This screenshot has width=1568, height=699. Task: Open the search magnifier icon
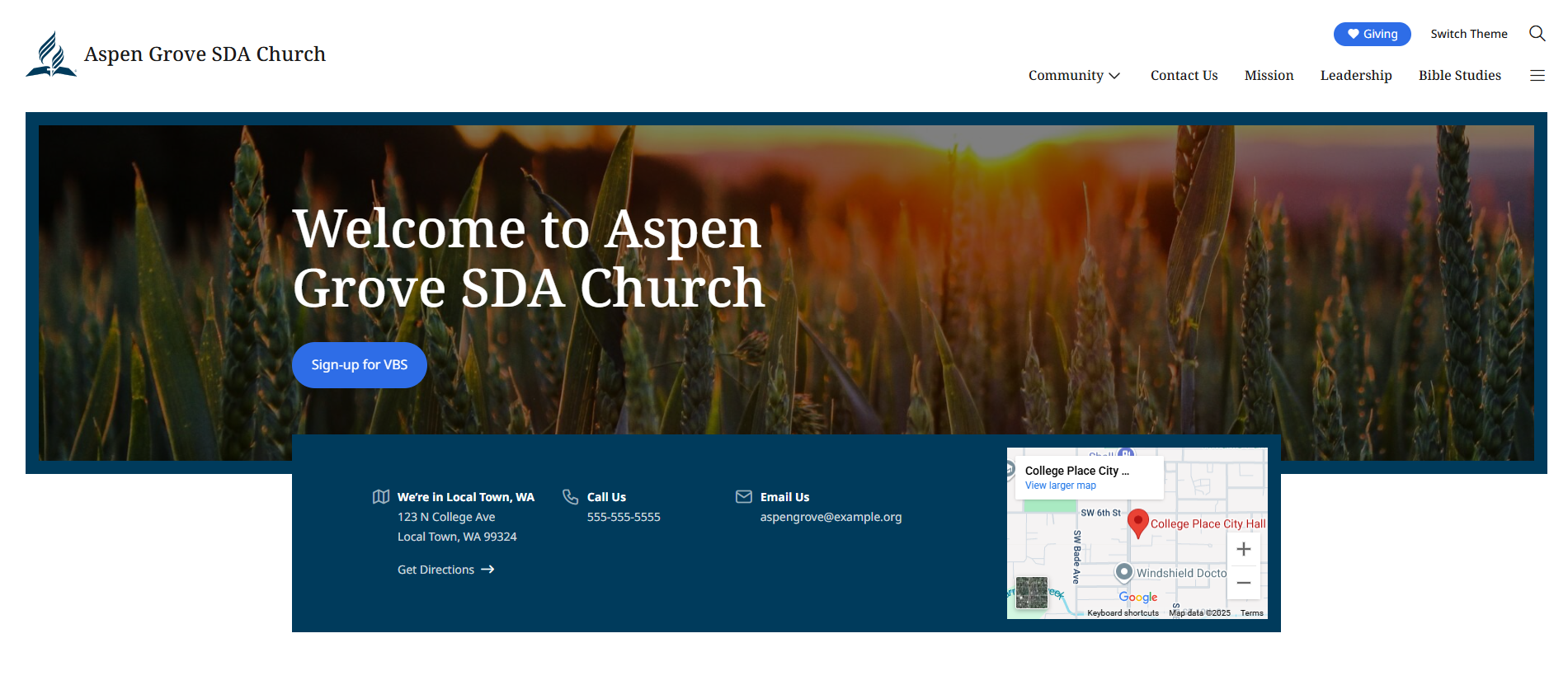[1537, 34]
